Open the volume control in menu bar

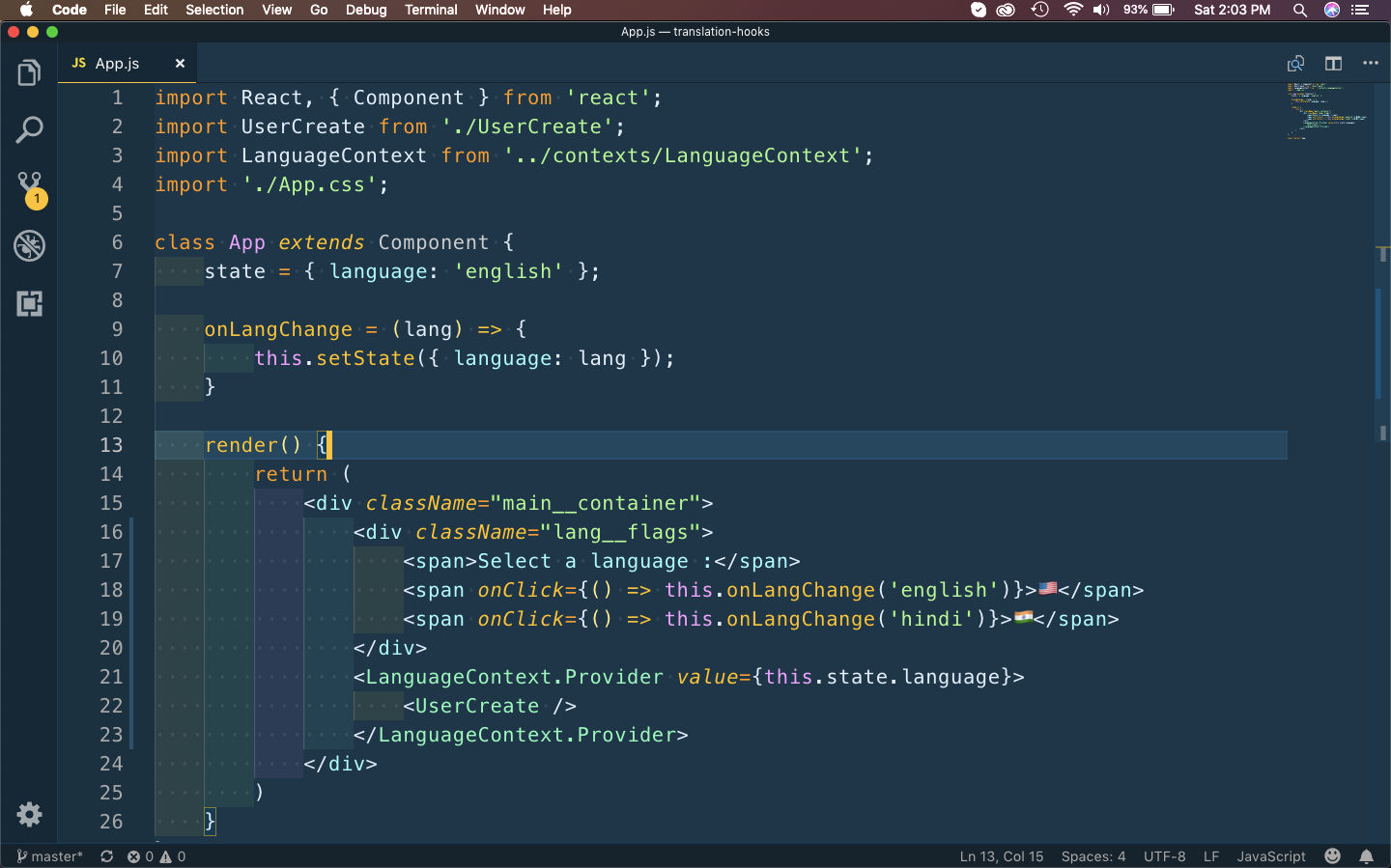pyautogui.click(x=1101, y=10)
